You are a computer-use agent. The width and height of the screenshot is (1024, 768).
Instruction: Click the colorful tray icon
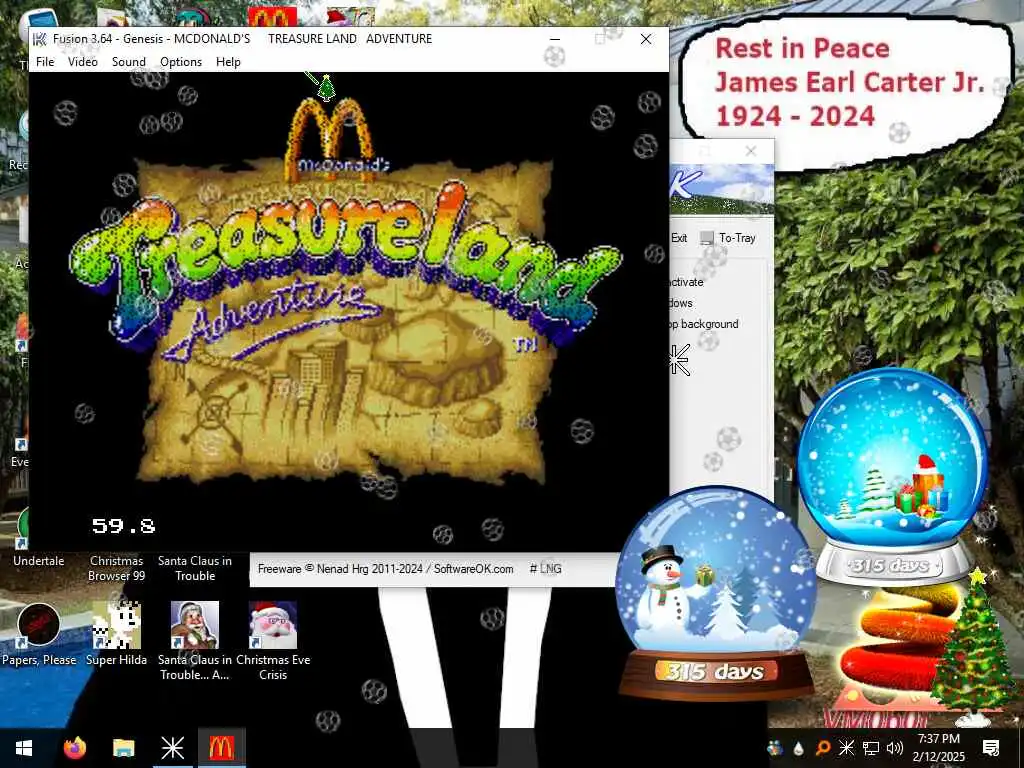(775, 748)
